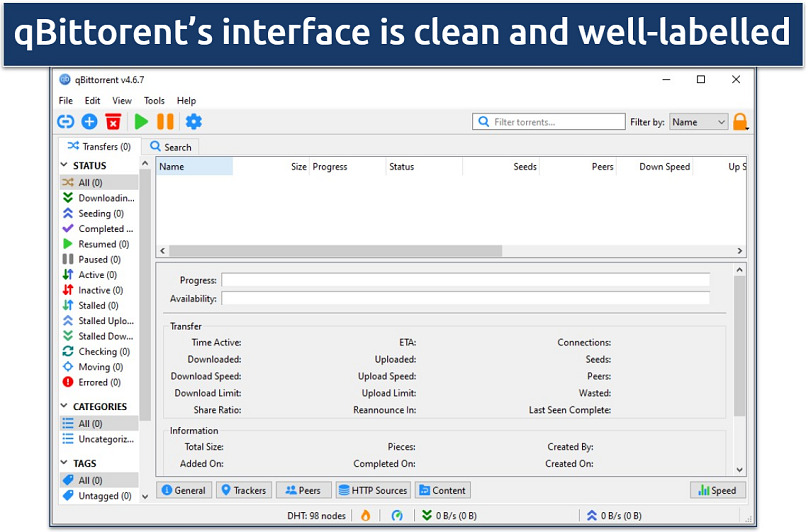Sort torrents by Size column header
The height and width of the screenshot is (532, 806).
(271, 167)
